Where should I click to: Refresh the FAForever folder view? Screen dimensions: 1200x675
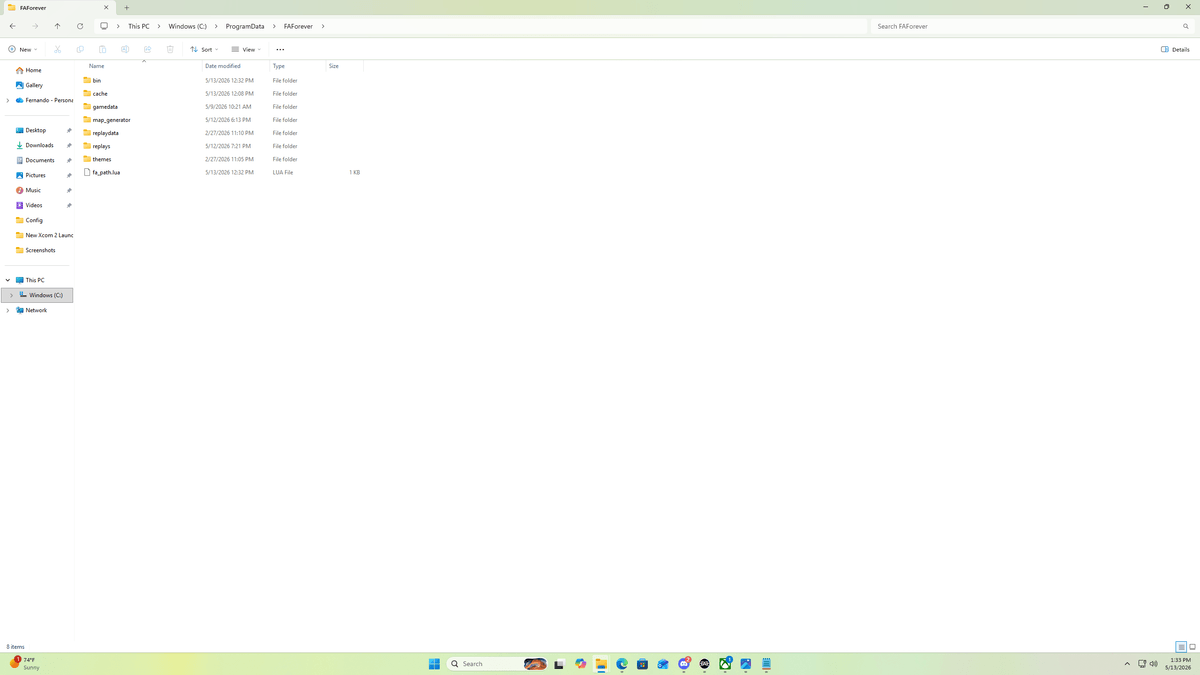coord(80,26)
